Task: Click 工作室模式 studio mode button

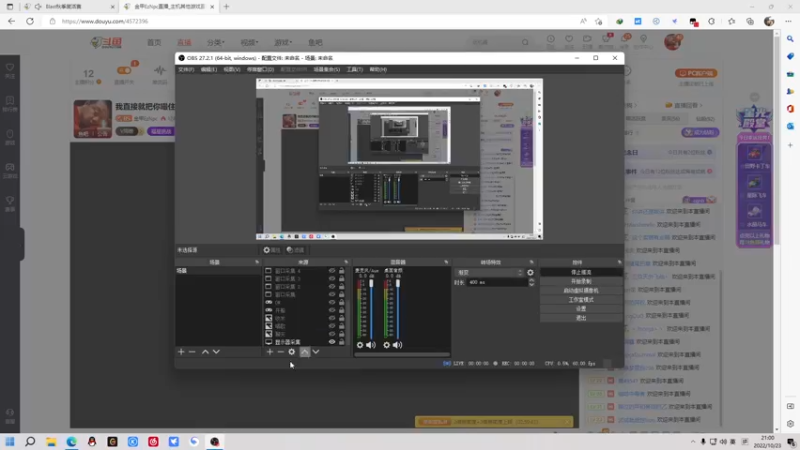Action: (x=581, y=300)
